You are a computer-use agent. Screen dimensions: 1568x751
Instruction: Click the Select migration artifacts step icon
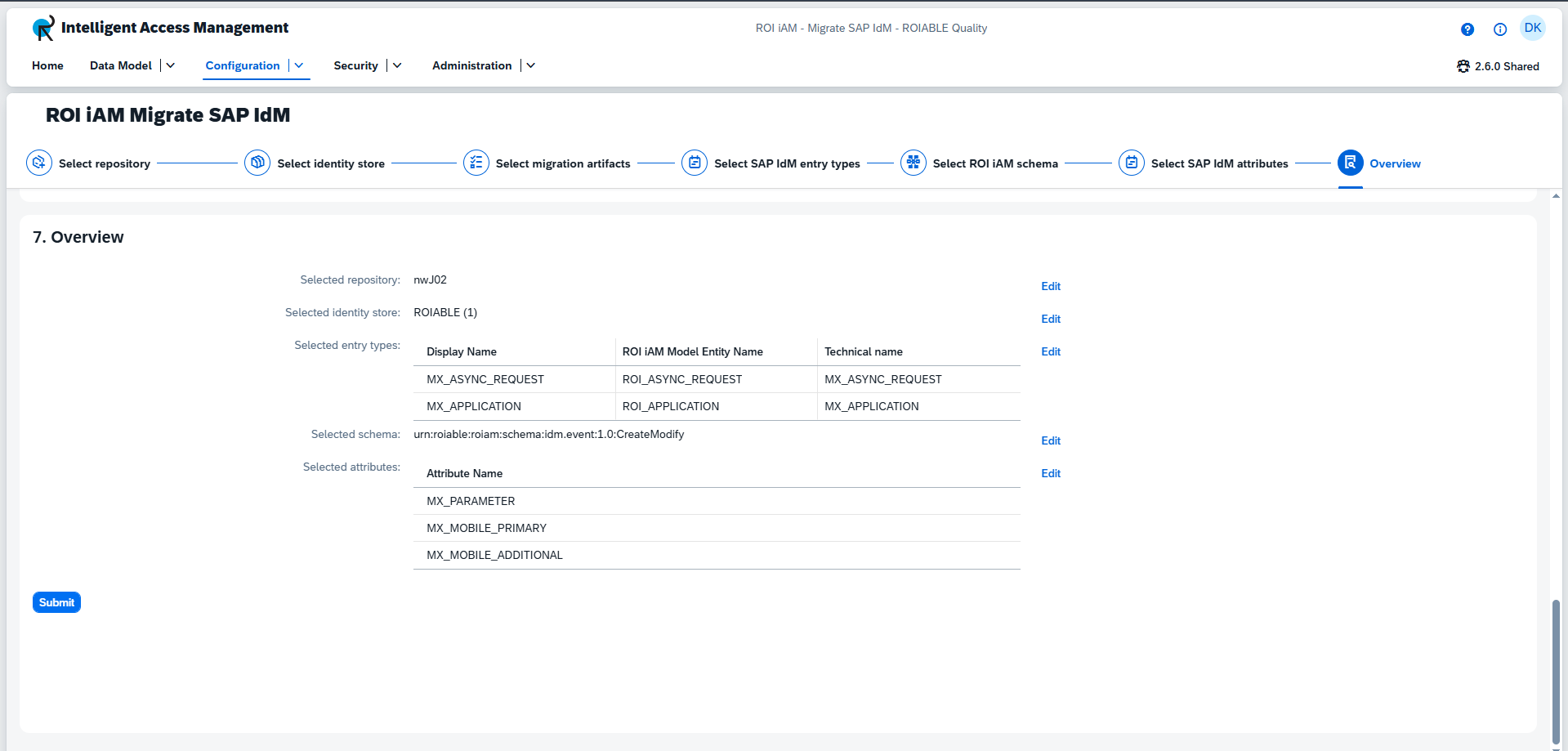pos(476,163)
